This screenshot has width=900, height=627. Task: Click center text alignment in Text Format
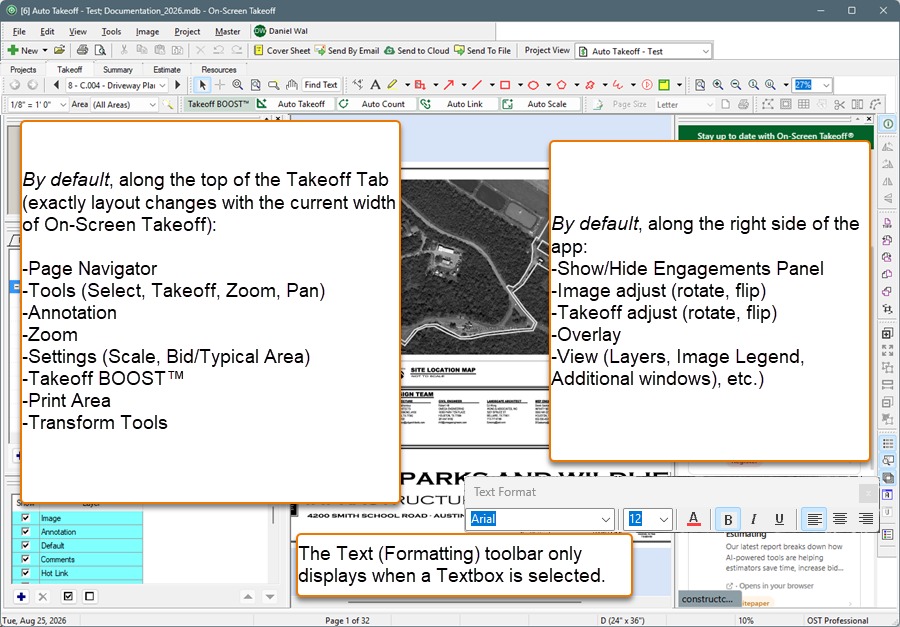840,520
